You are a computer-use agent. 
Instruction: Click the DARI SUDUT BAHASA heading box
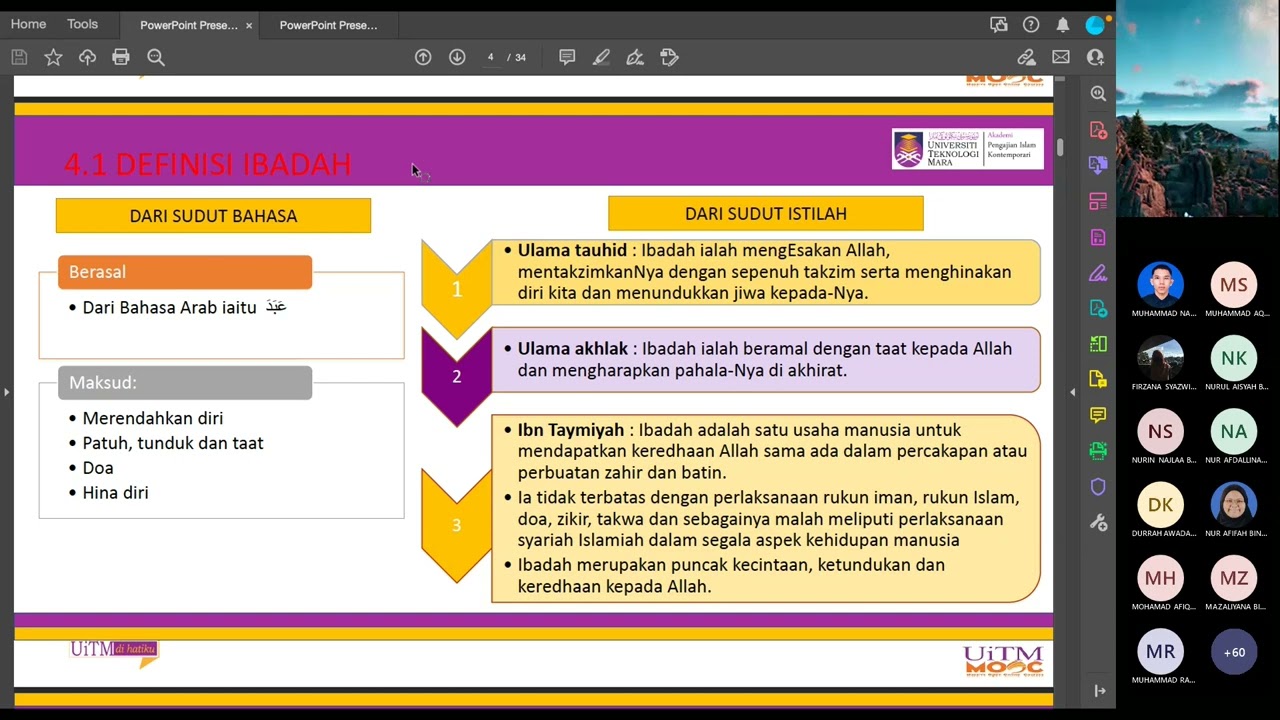(x=213, y=216)
